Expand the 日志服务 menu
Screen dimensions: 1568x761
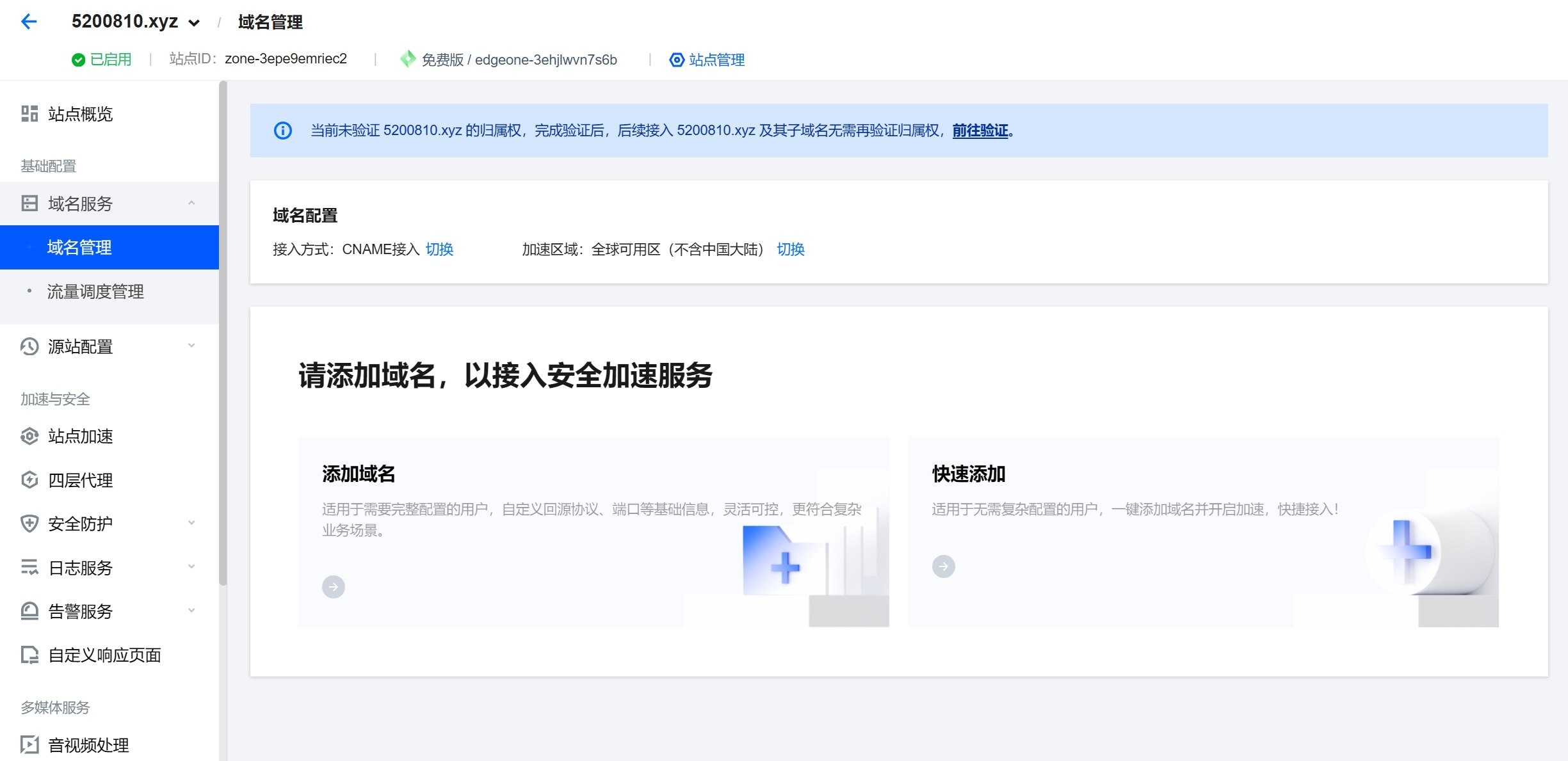191,567
